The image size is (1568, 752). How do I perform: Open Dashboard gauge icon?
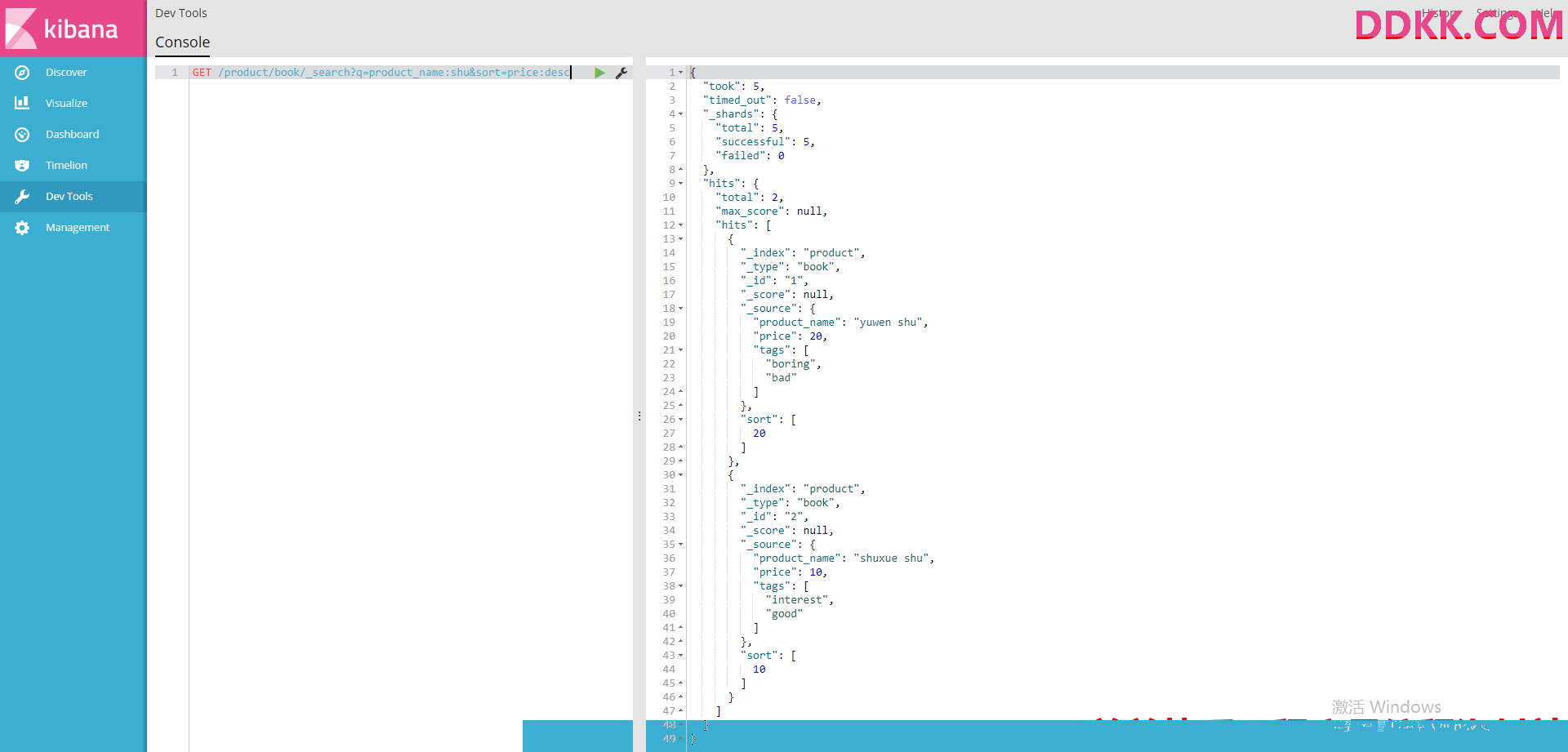pyautogui.click(x=22, y=135)
